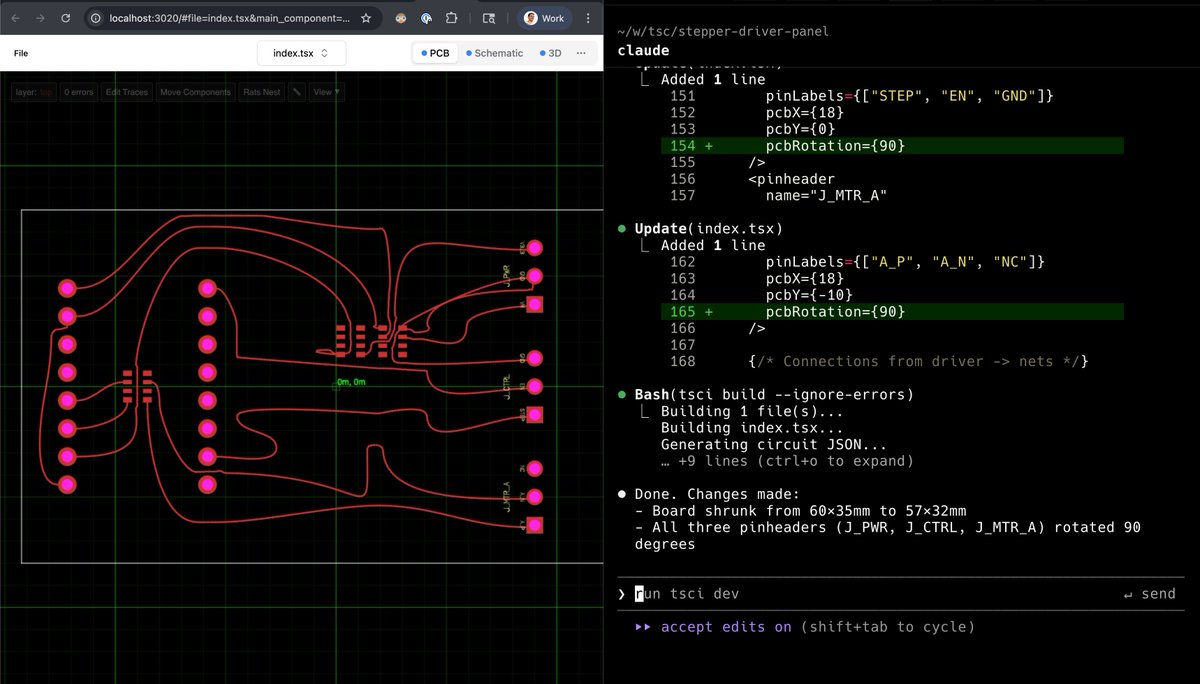Click the square pad of J_PWR header
The width and height of the screenshot is (1200, 684).
535,304
